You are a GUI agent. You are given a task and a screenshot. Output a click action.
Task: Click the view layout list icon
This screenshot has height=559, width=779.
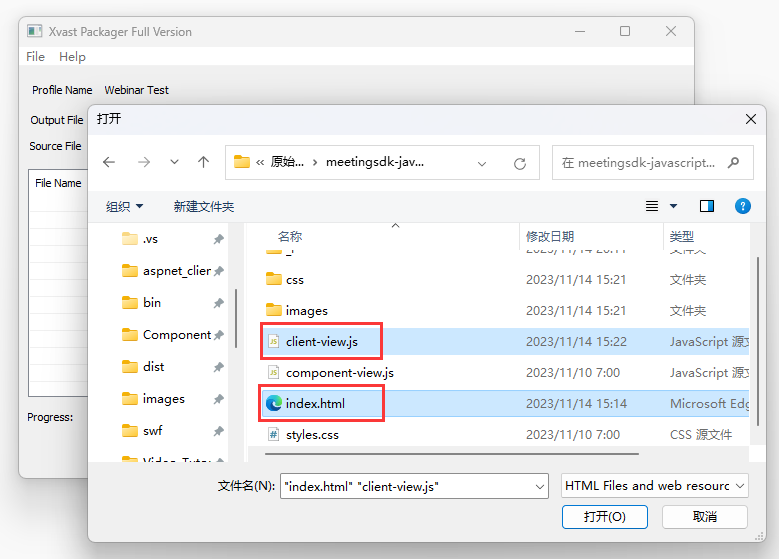click(x=652, y=206)
